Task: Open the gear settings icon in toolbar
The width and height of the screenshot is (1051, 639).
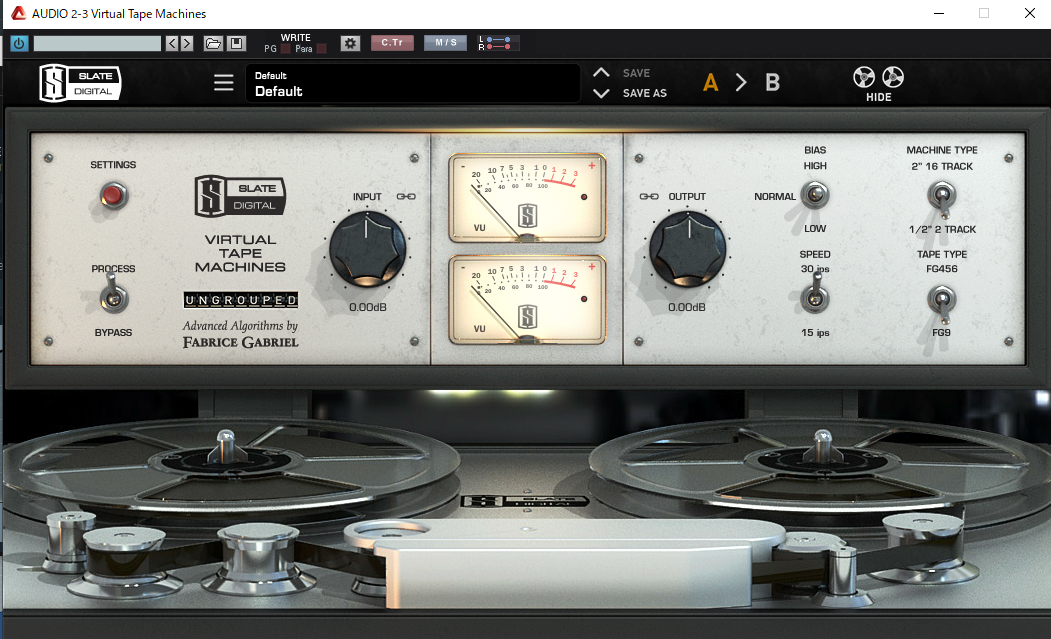Action: point(350,44)
